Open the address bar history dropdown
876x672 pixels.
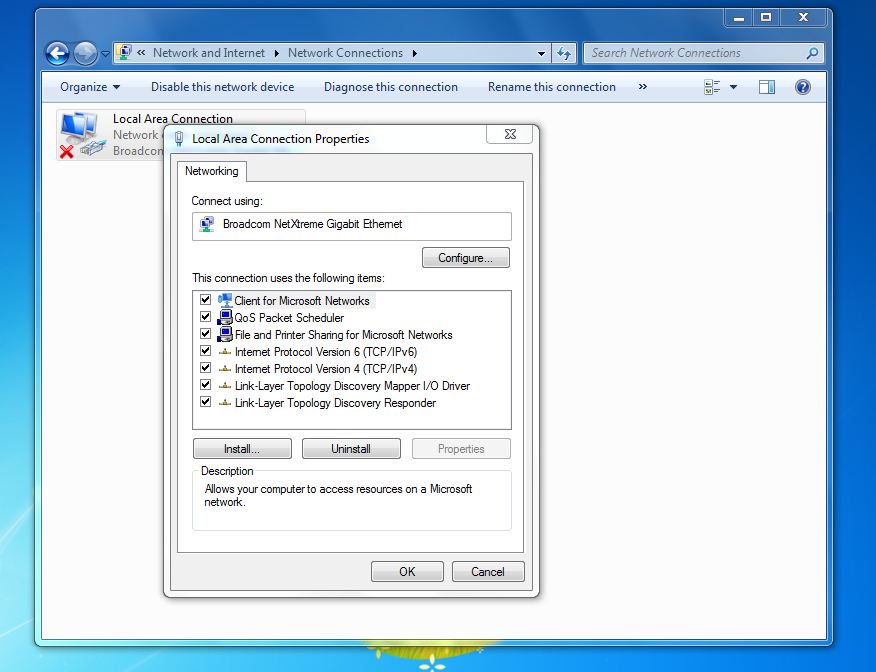541,54
